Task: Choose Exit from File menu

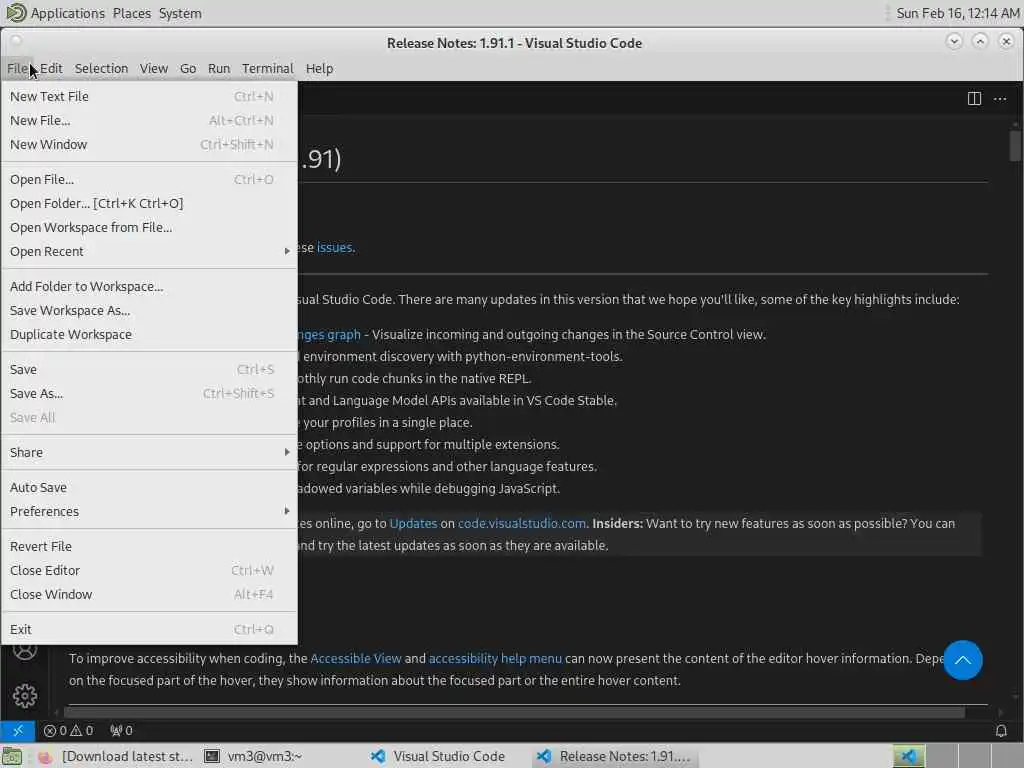Action: pos(150,630)
